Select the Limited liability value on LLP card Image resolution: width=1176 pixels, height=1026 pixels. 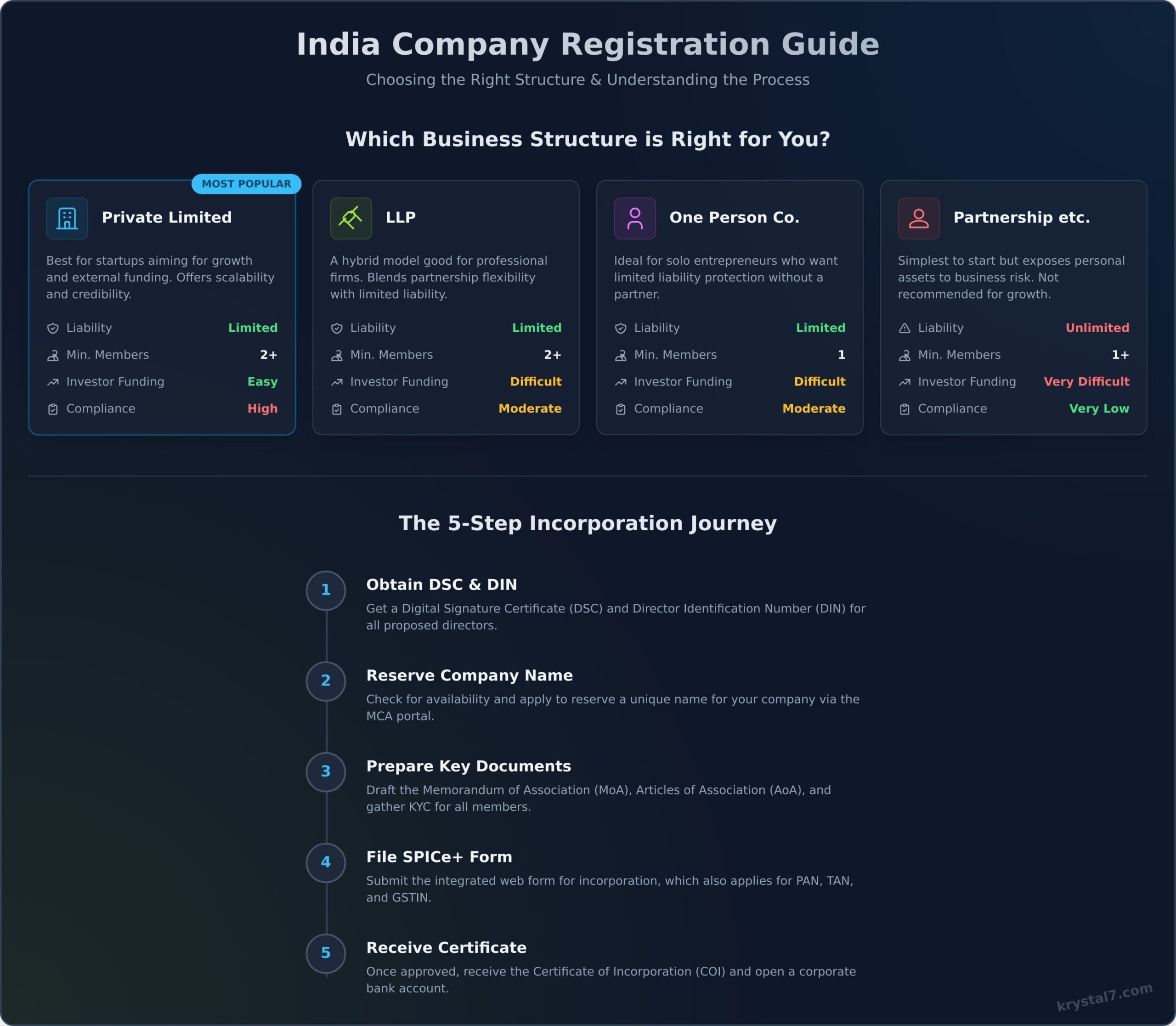tap(537, 328)
